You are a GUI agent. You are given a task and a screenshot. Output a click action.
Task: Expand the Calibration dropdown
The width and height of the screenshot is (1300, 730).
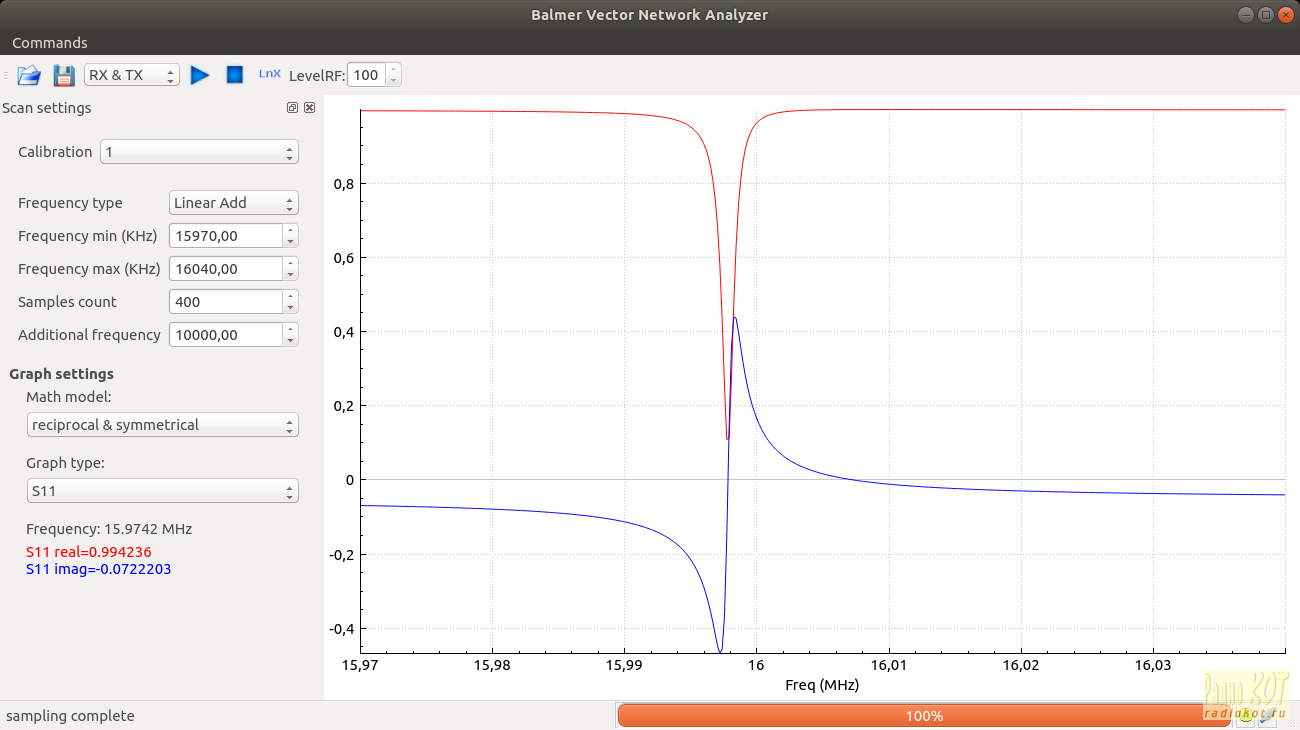(x=199, y=152)
